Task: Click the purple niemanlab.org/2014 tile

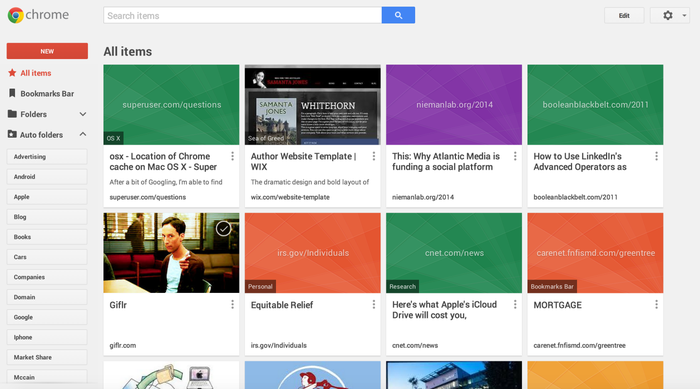Action: (454, 105)
